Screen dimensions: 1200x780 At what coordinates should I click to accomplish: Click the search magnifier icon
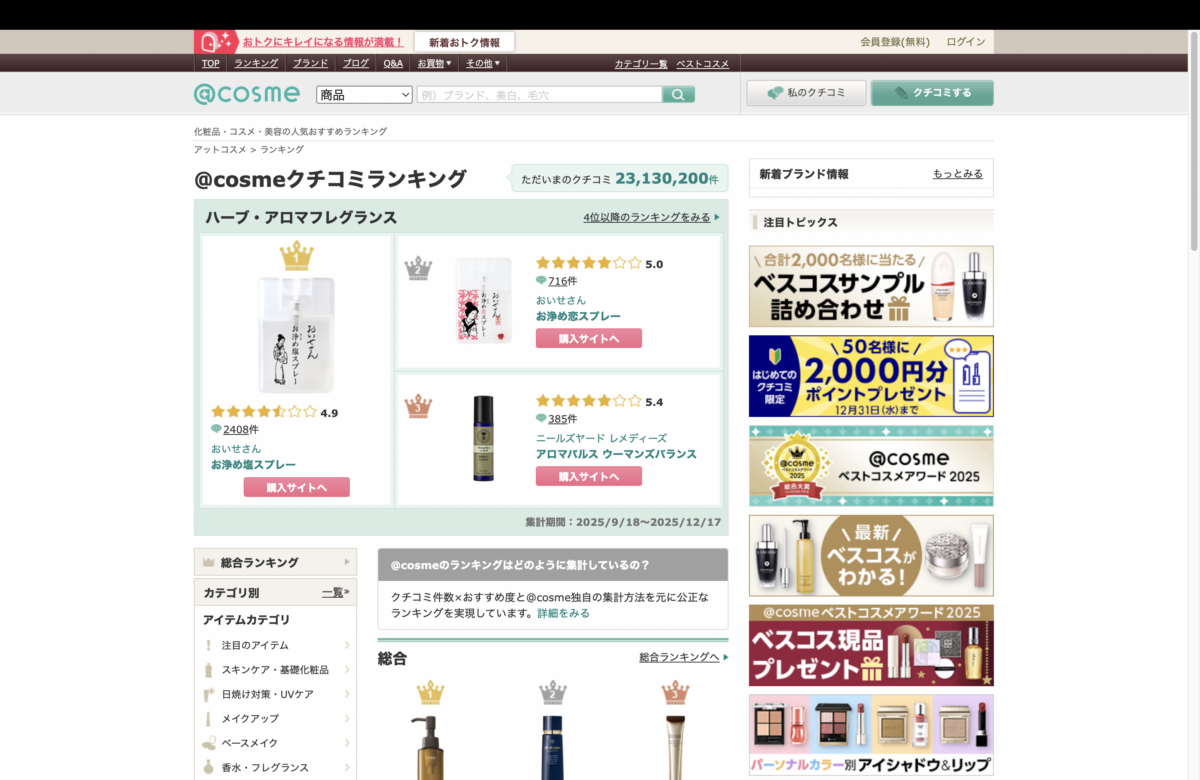click(x=678, y=93)
